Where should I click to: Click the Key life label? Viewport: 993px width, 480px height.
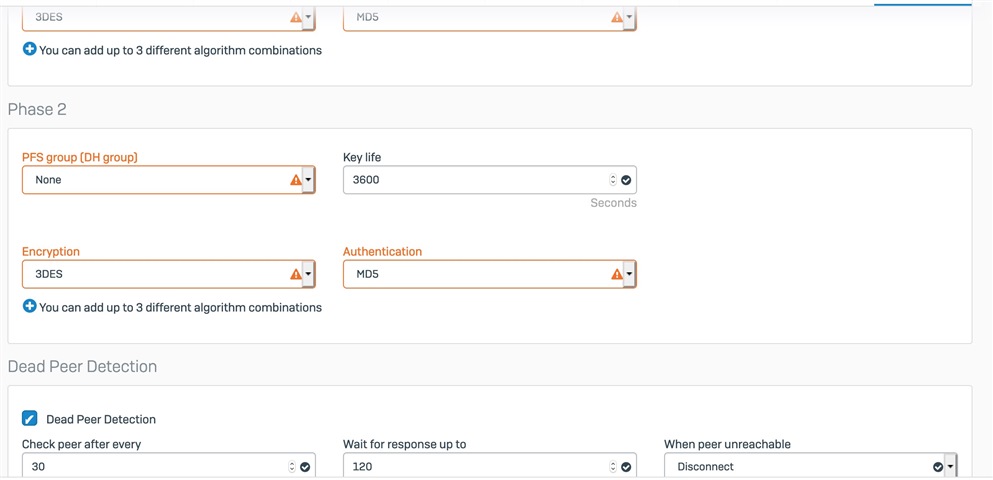pos(362,157)
